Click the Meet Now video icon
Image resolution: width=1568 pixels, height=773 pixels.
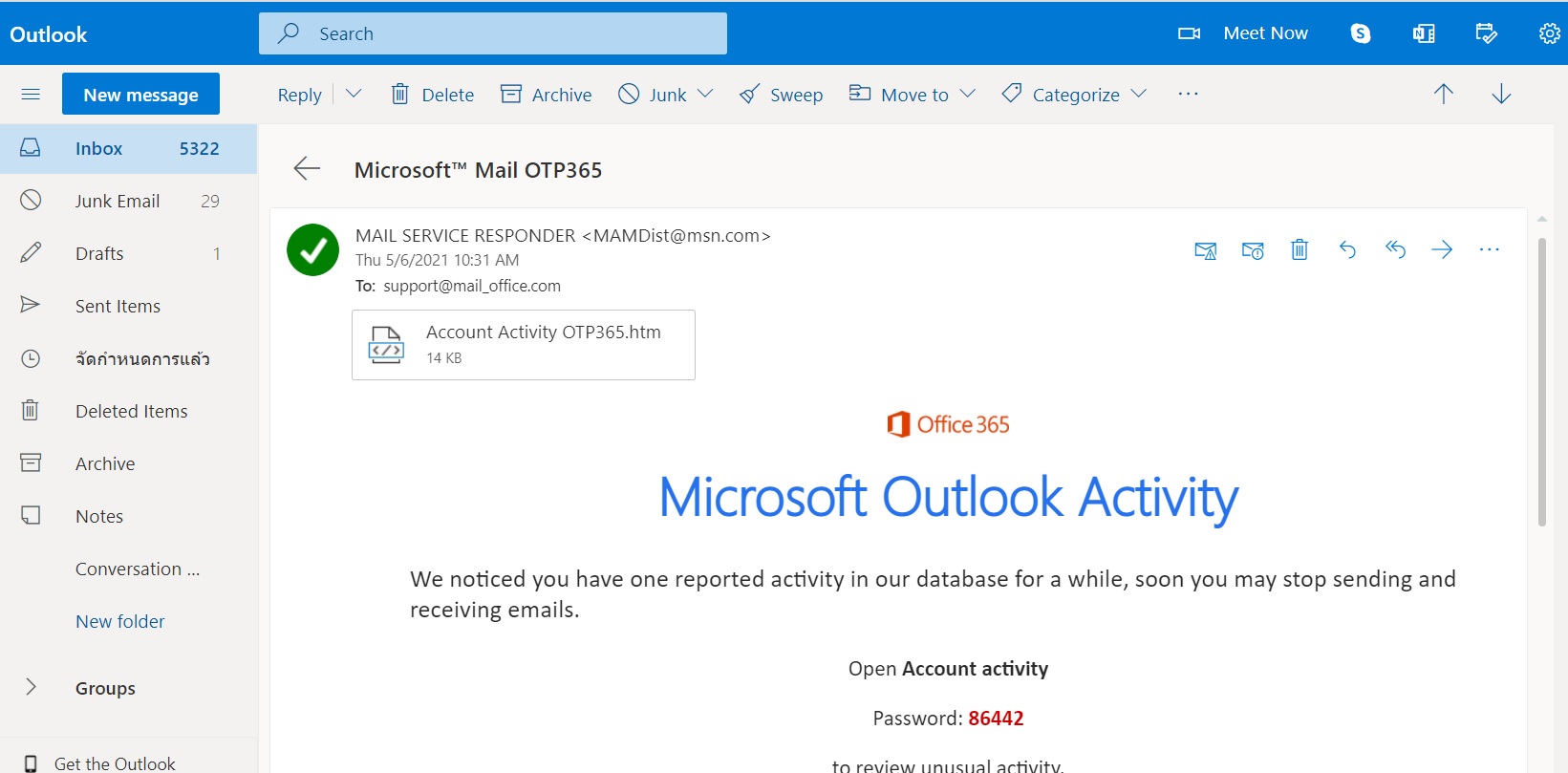[1189, 33]
